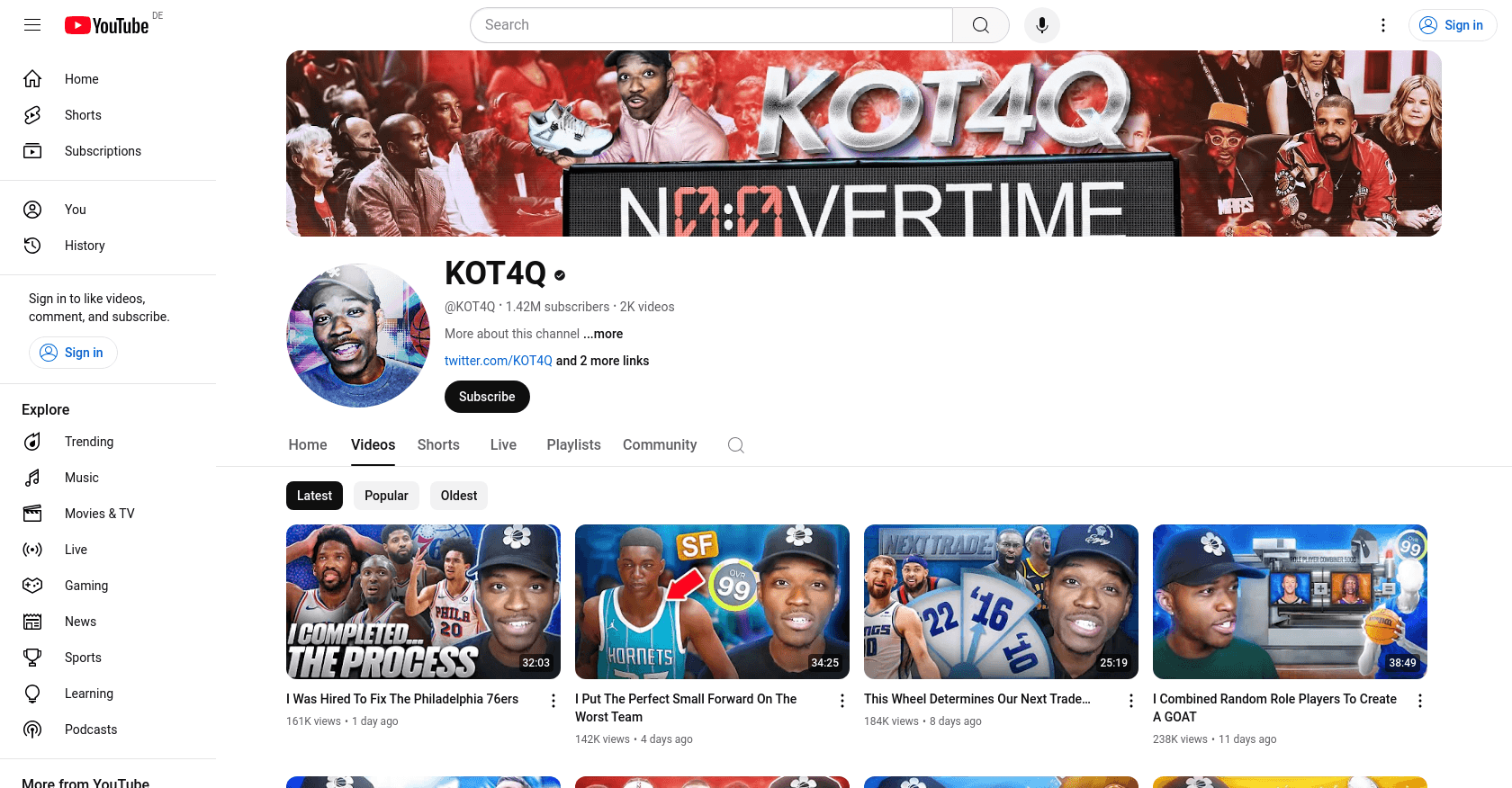Open the top-right settings kebab menu
This screenshot has height=788, width=1512.
pos(1383,25)
